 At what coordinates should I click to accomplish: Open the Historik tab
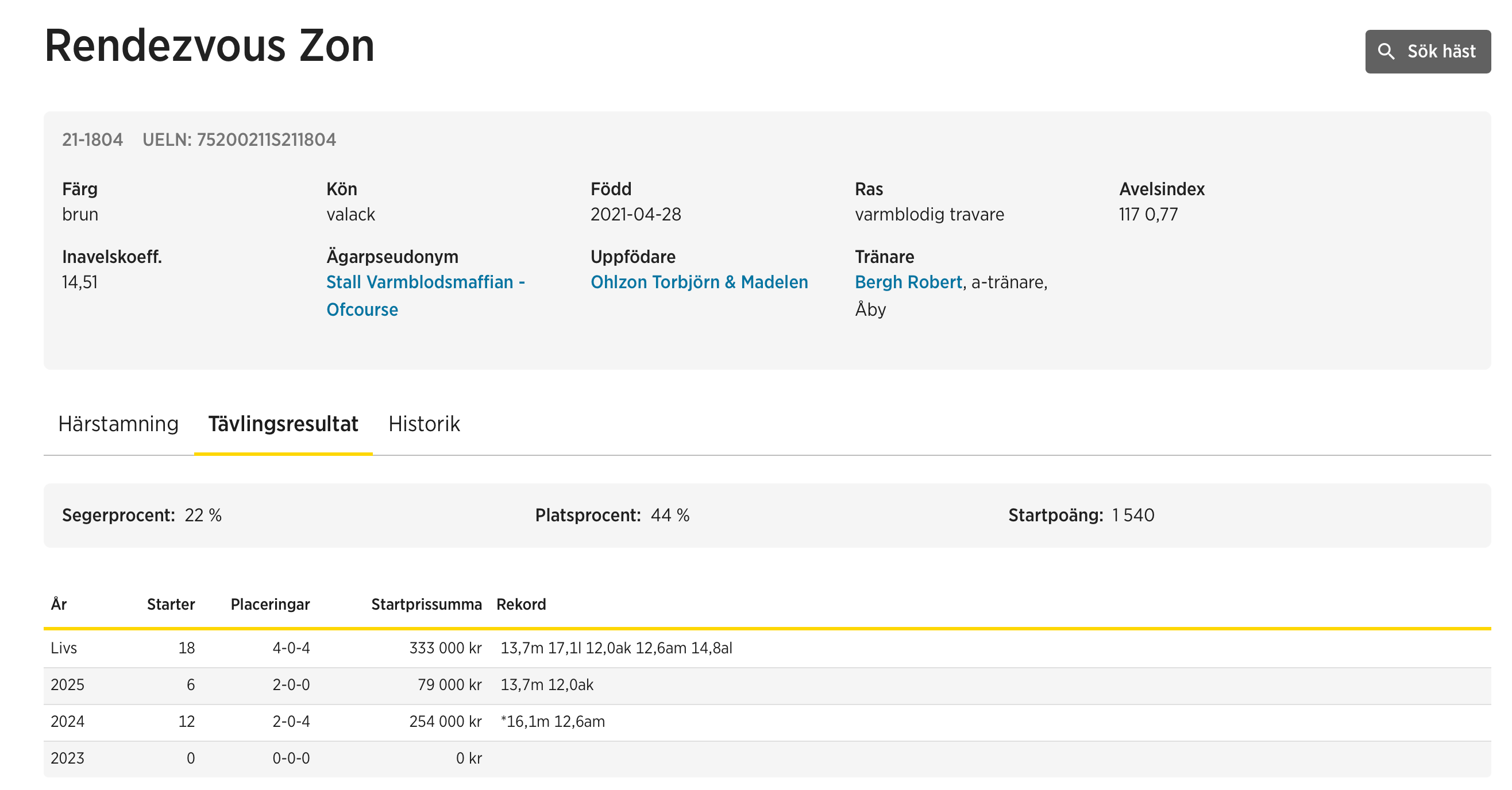(424, 424)
